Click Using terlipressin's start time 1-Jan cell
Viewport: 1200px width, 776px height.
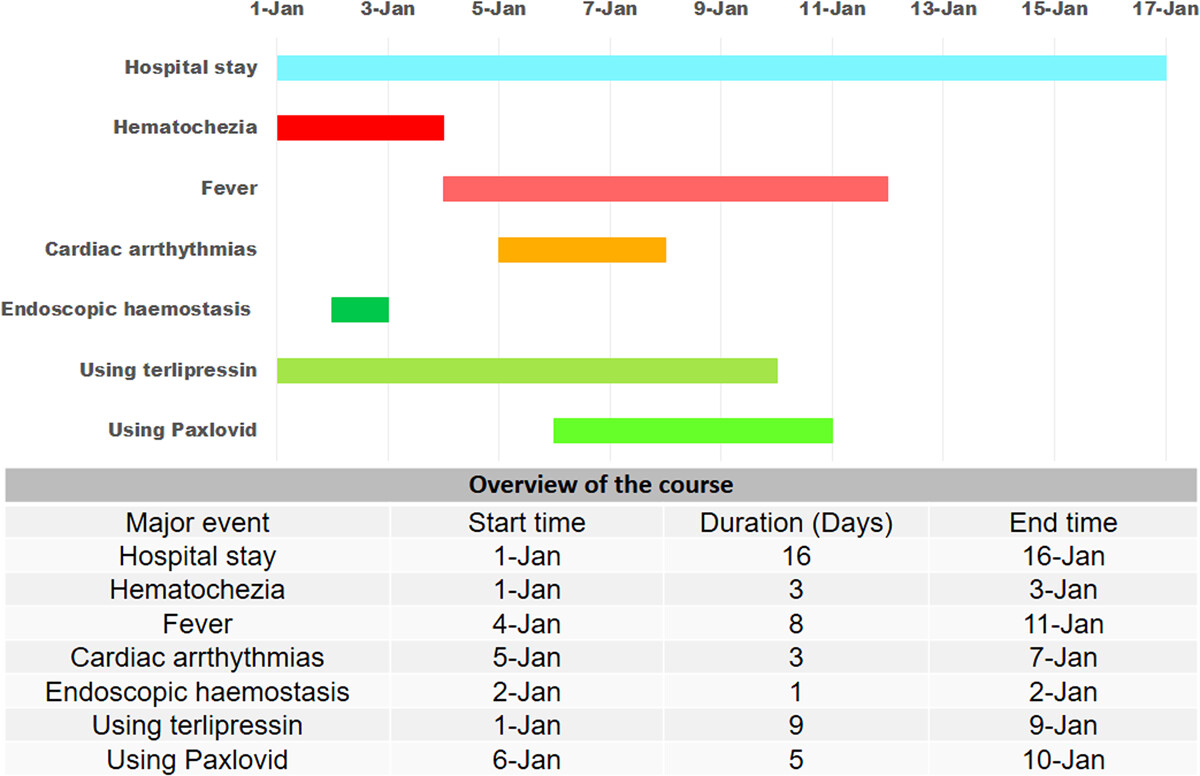[527, 726]
